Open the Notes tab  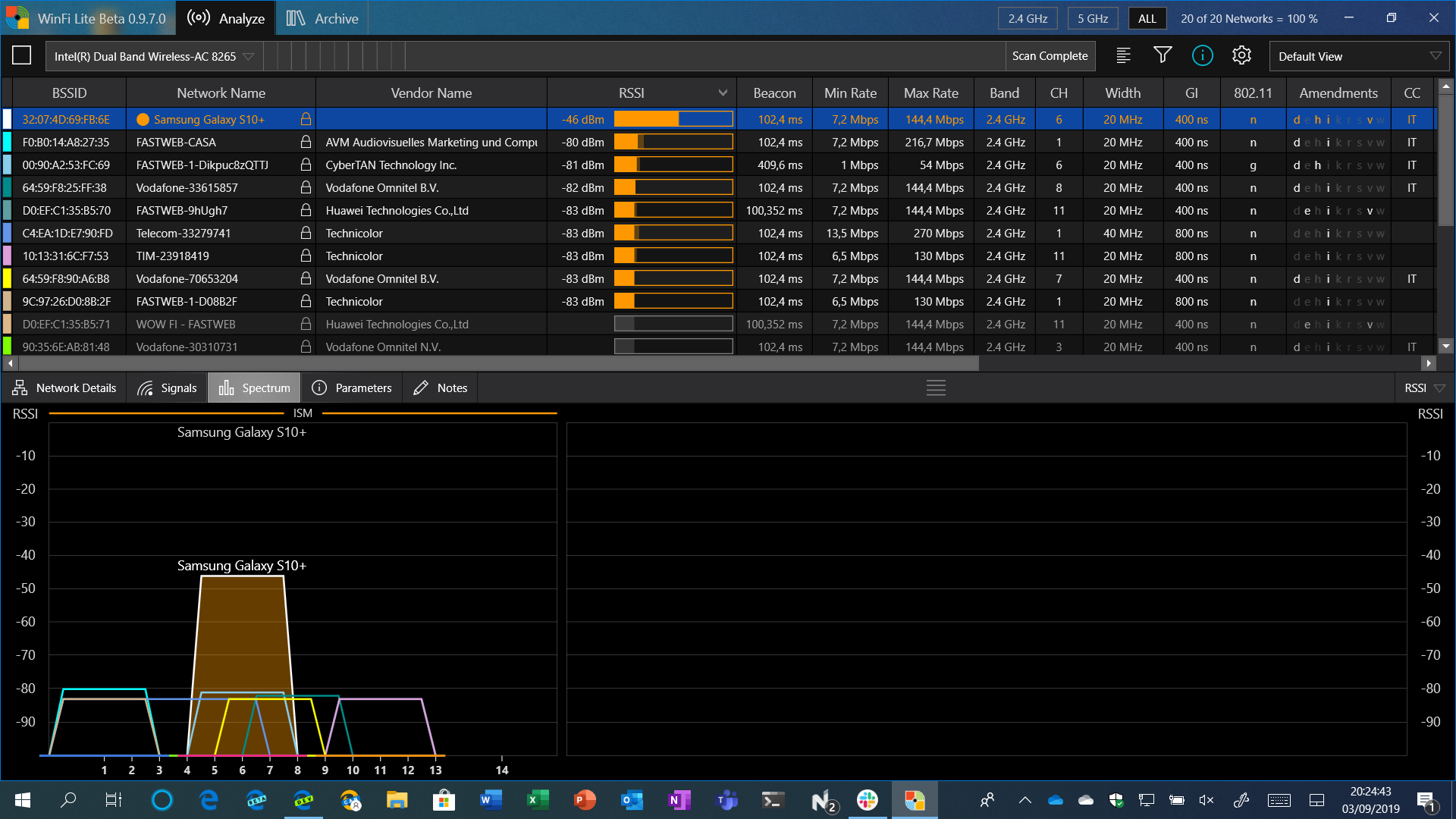441,388
